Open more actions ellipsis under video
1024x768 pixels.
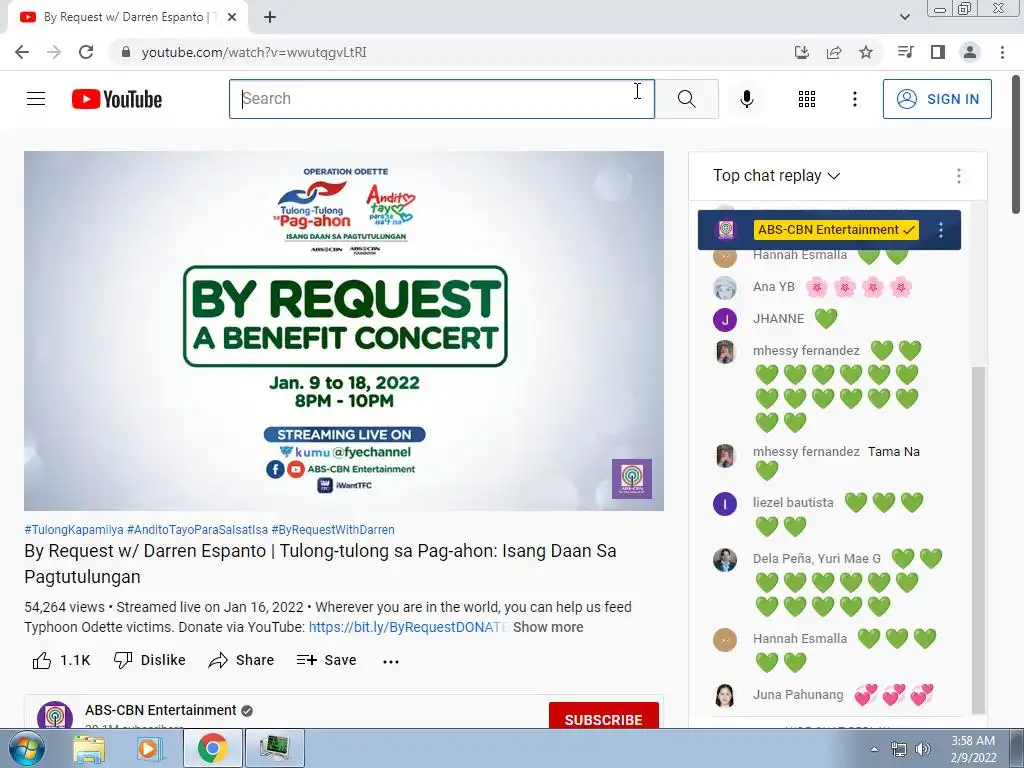point(391,662)
